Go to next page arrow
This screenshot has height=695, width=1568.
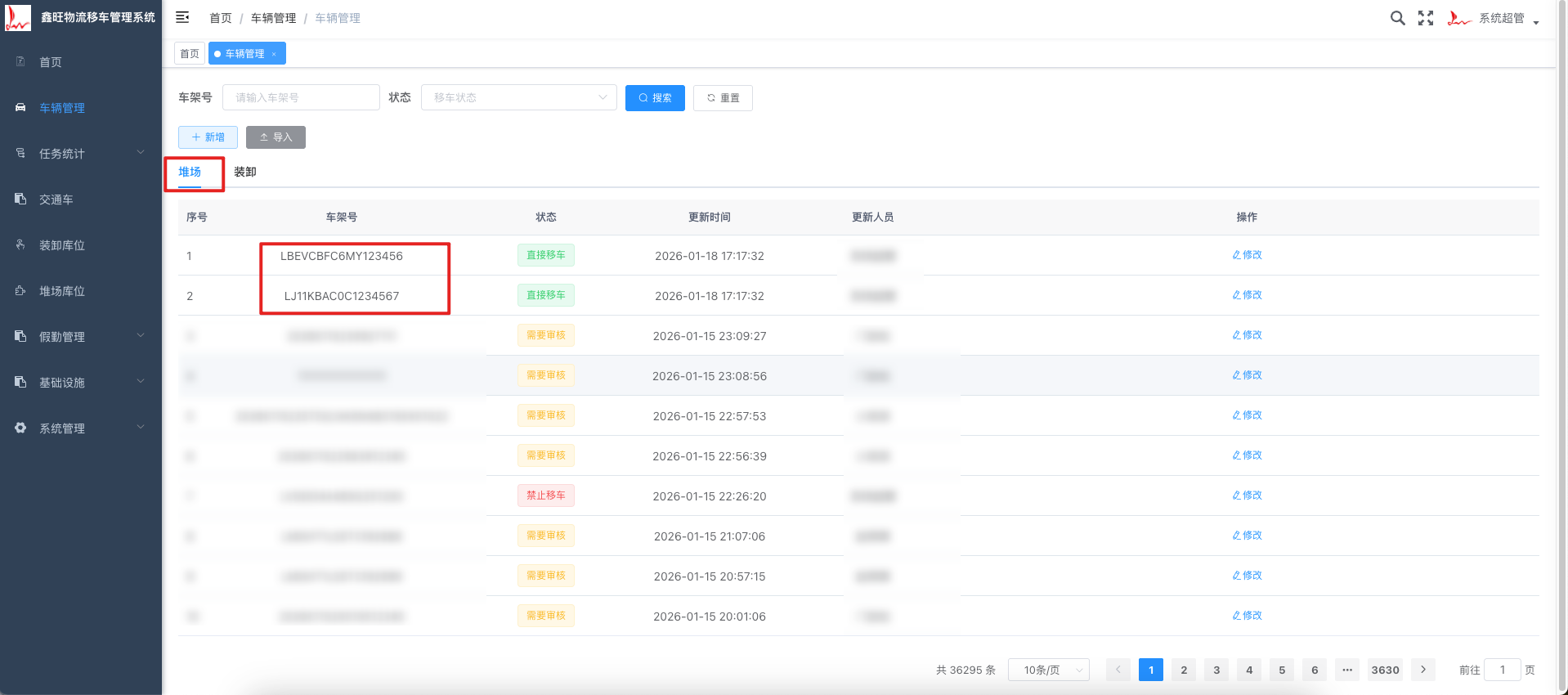pyautogui.click(x=1423, y=670)
